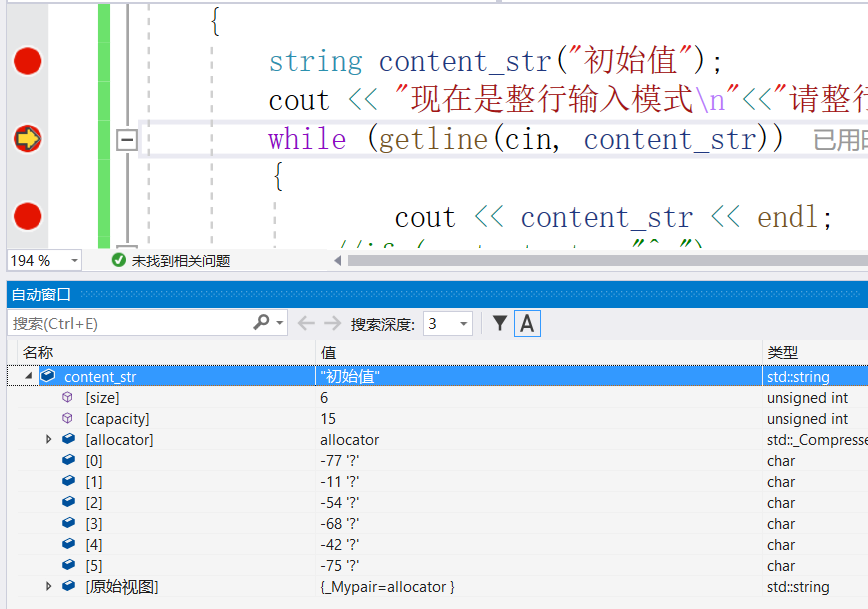Click endl in the cout statement
The height and width of the screenshot is (609, 868).
point(787,217)
